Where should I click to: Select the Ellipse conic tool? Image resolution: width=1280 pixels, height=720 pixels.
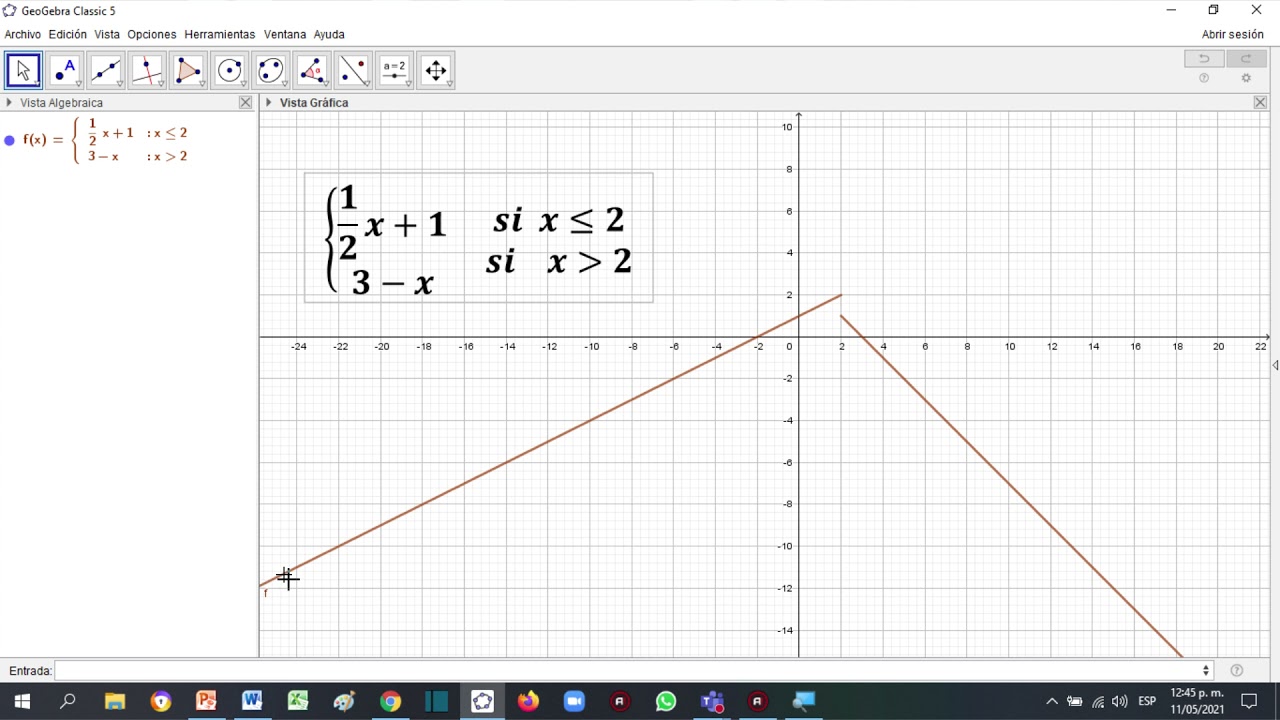[271, 70]
